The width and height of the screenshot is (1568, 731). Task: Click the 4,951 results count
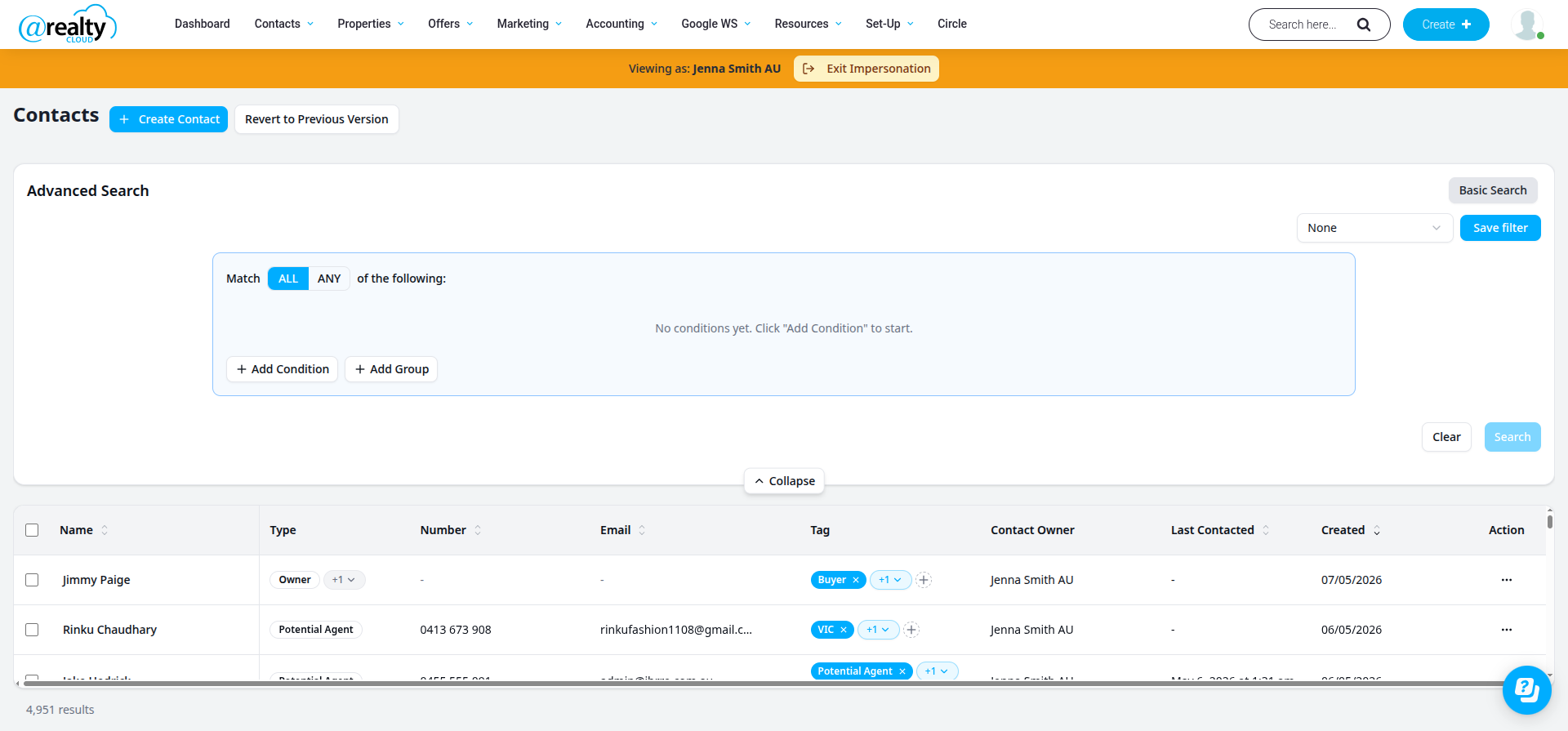60,710
